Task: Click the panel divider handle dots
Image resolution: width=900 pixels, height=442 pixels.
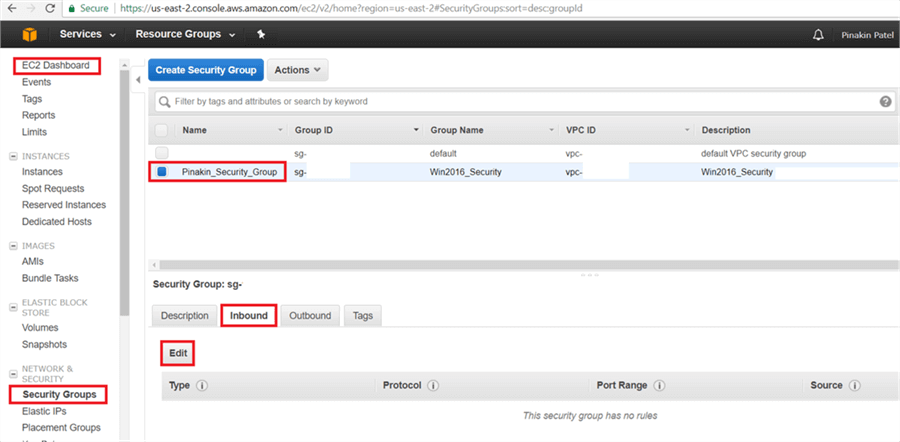Action: (x=589, y=275)
